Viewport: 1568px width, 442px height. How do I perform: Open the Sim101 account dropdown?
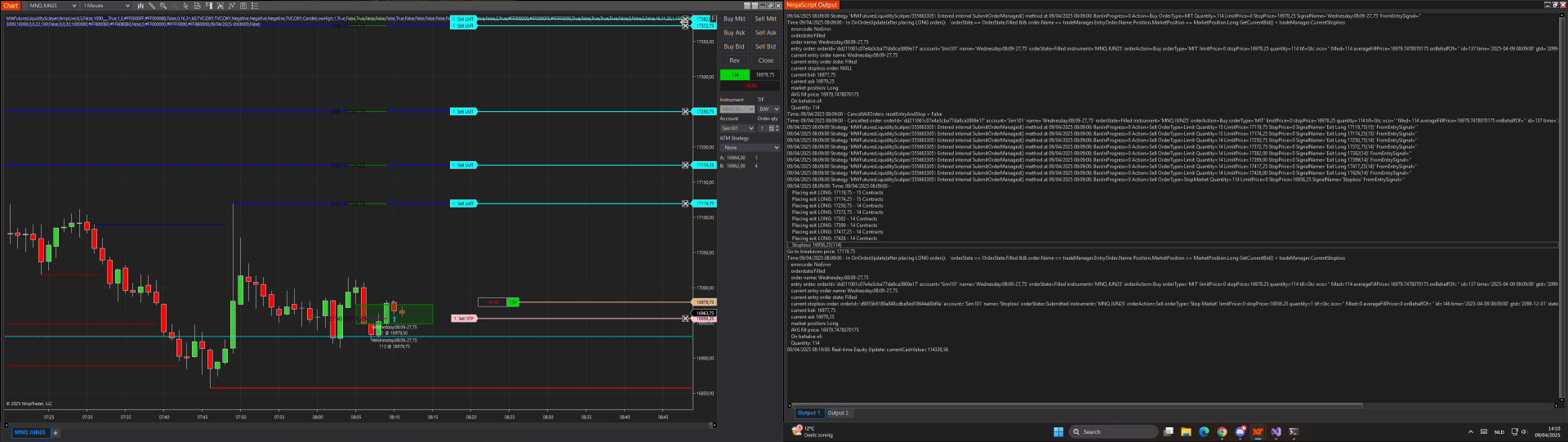(737, 128)
